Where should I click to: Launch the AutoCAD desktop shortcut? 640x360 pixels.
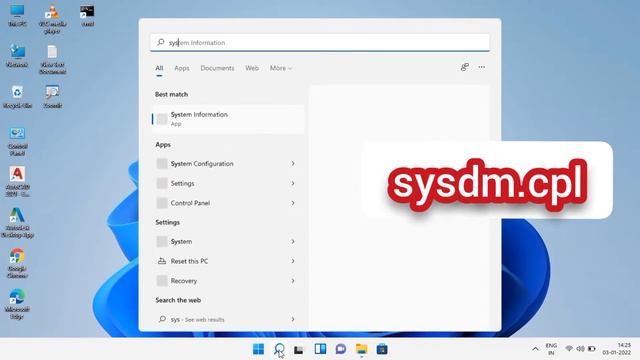[17, 182]
